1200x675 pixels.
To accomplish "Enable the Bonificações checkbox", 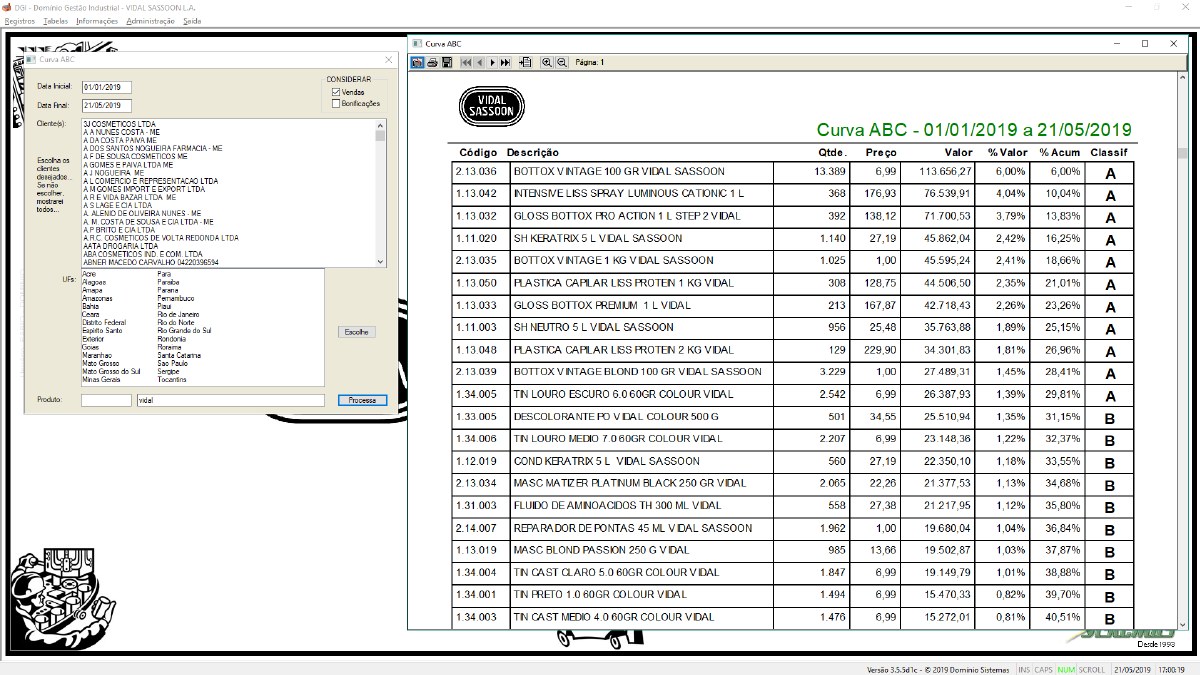I will click(336, 103).
